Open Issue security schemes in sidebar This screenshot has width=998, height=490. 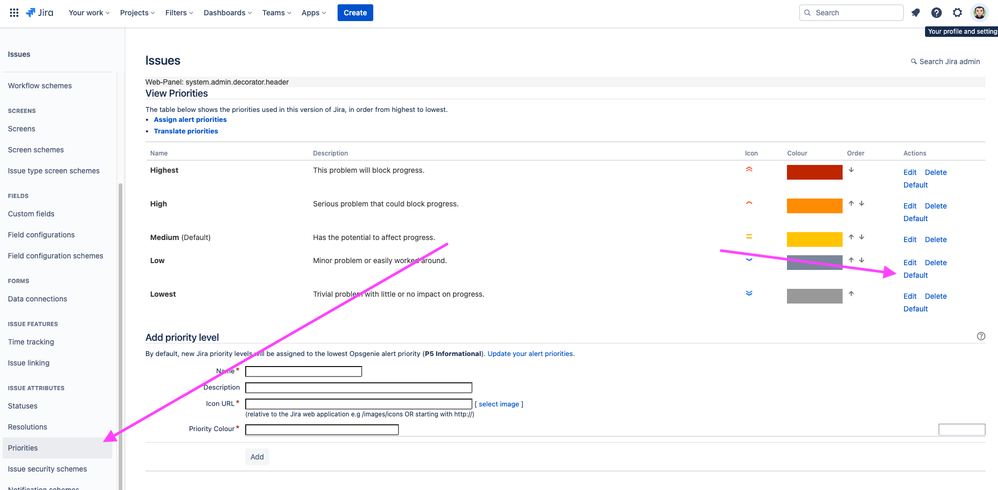click(47, 469)
